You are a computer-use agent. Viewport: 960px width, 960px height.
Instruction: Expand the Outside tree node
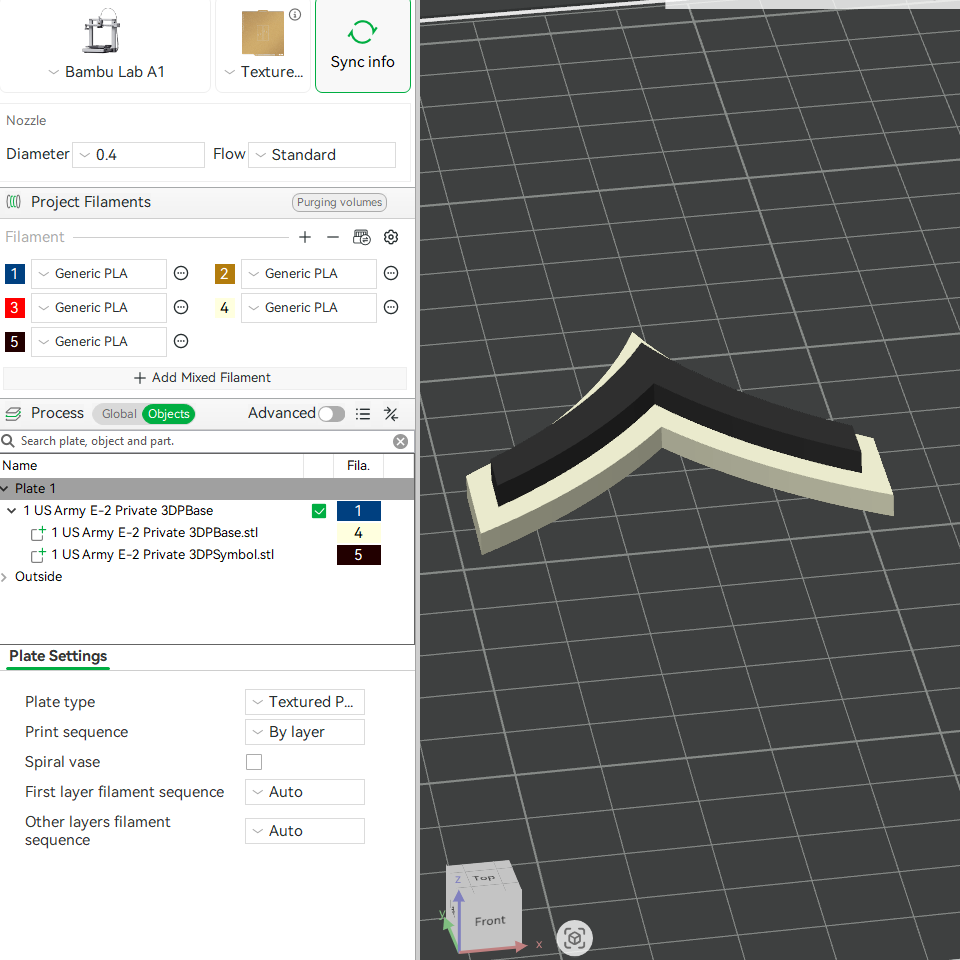click(4, 577)
